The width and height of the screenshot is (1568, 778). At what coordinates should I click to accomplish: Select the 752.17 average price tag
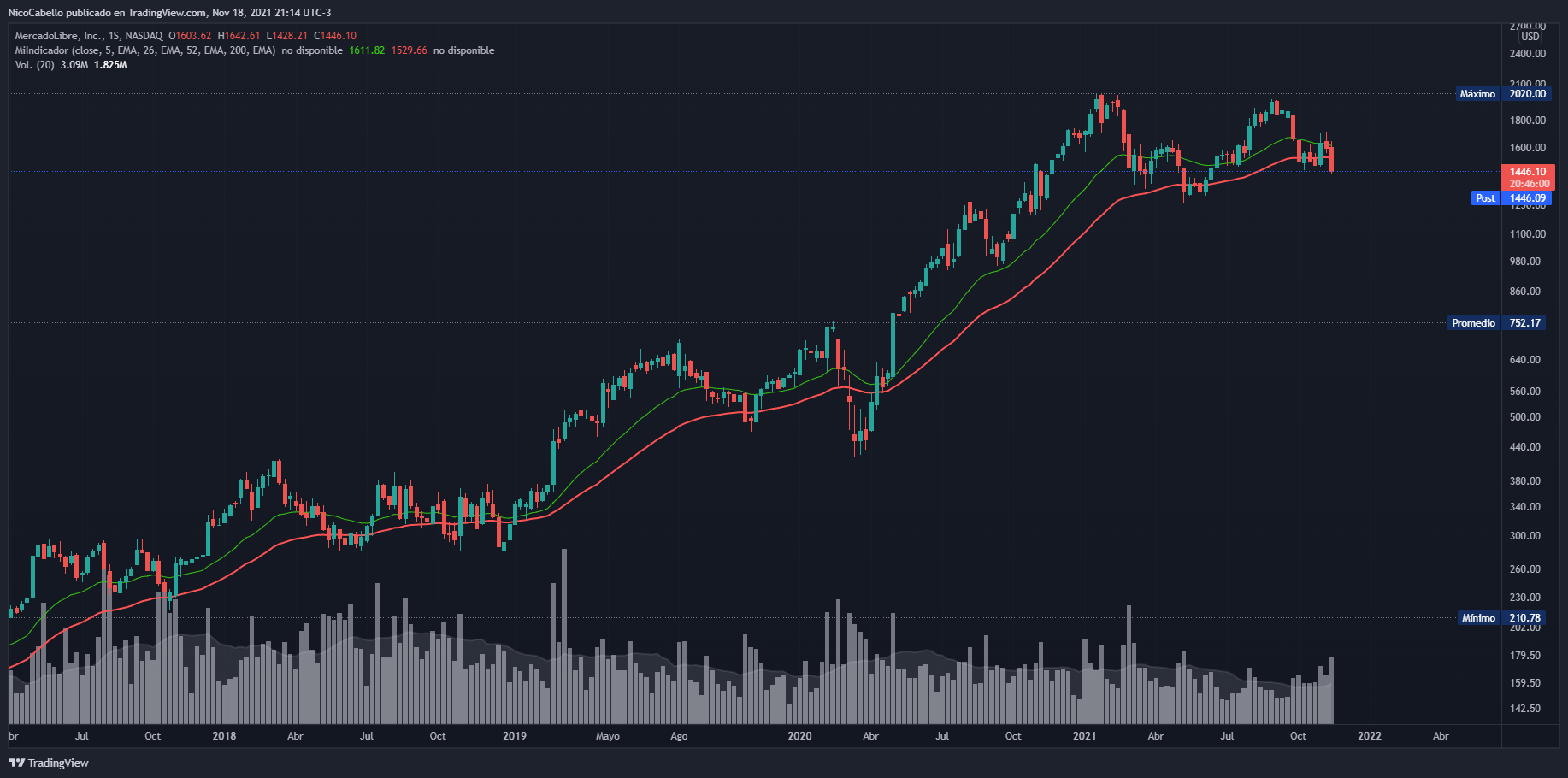1525,323
